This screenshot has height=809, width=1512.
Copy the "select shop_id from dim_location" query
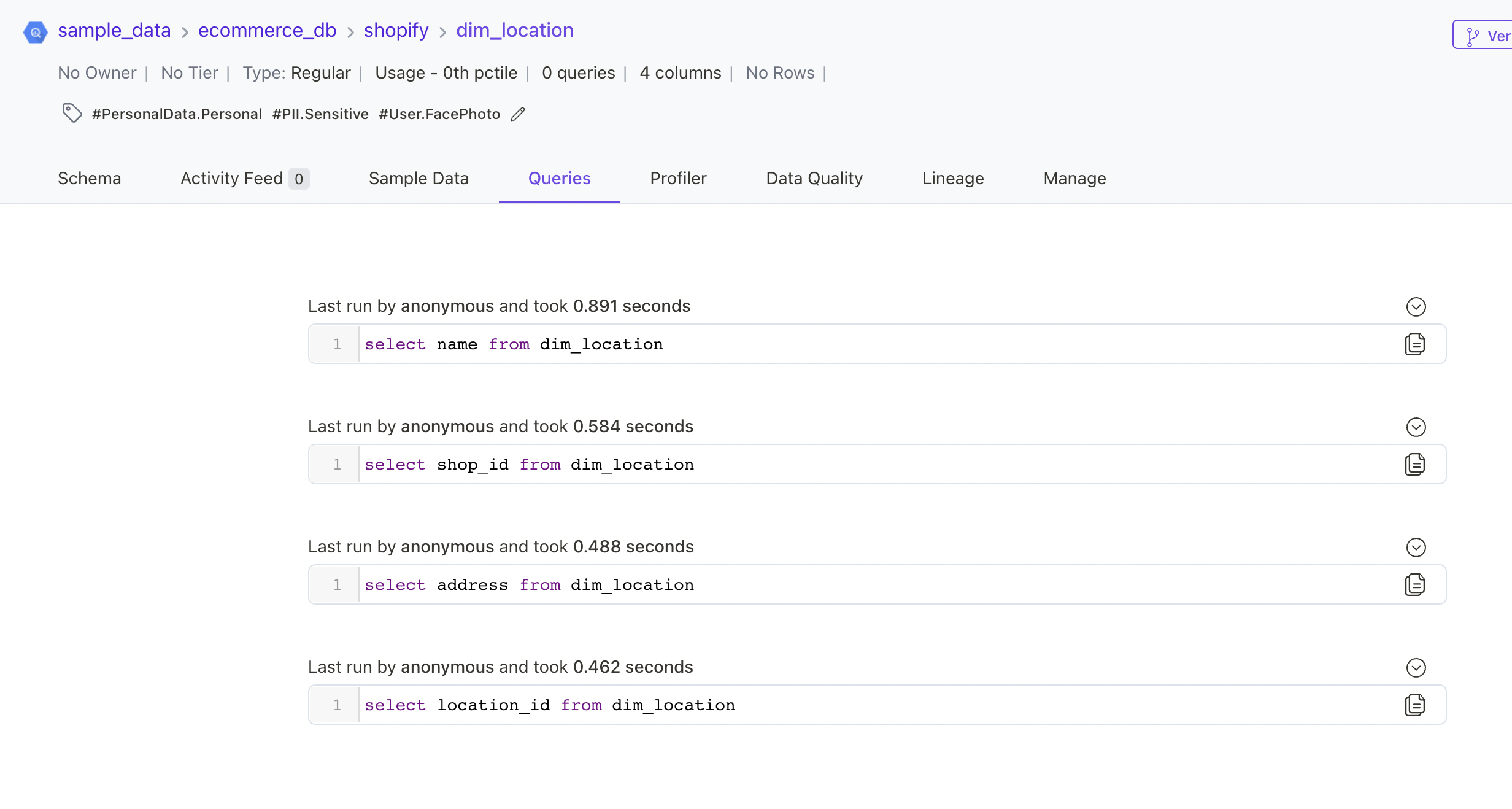coord(1416,464)
